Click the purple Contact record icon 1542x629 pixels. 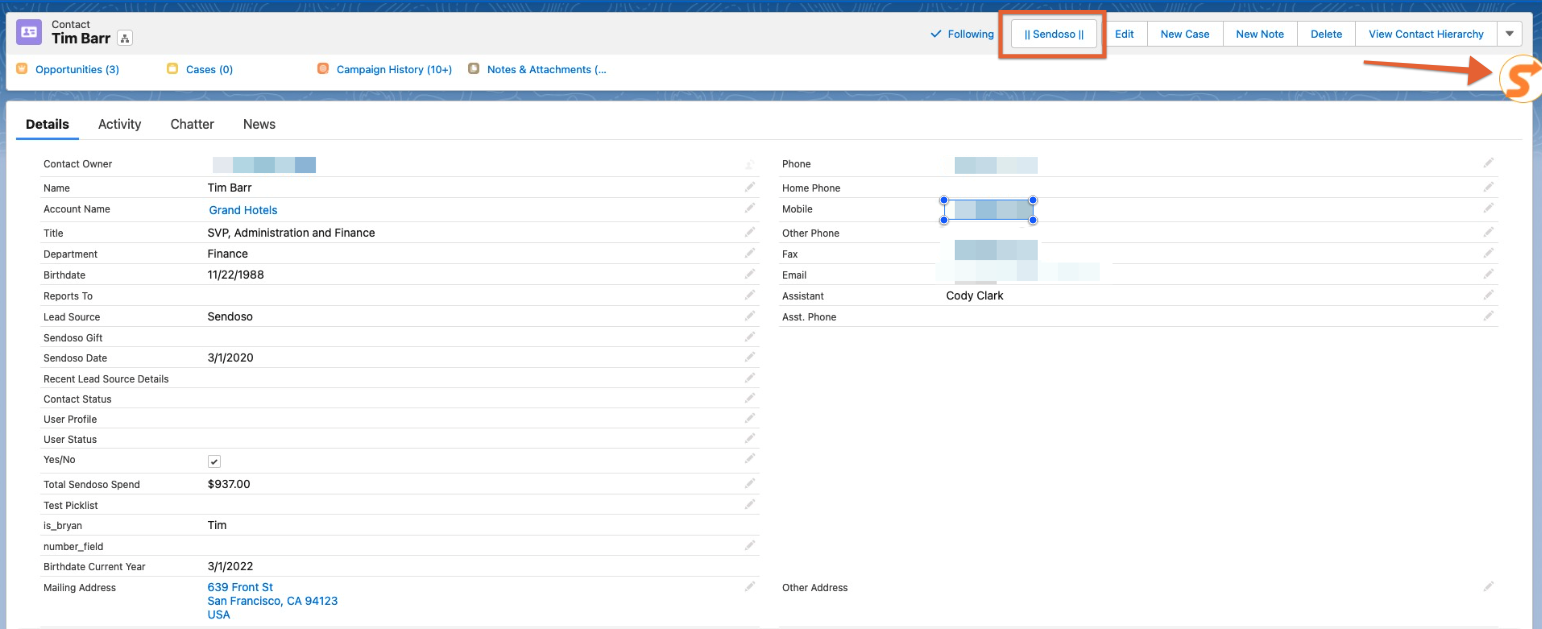pyautogui.click(x=29, y=32)
